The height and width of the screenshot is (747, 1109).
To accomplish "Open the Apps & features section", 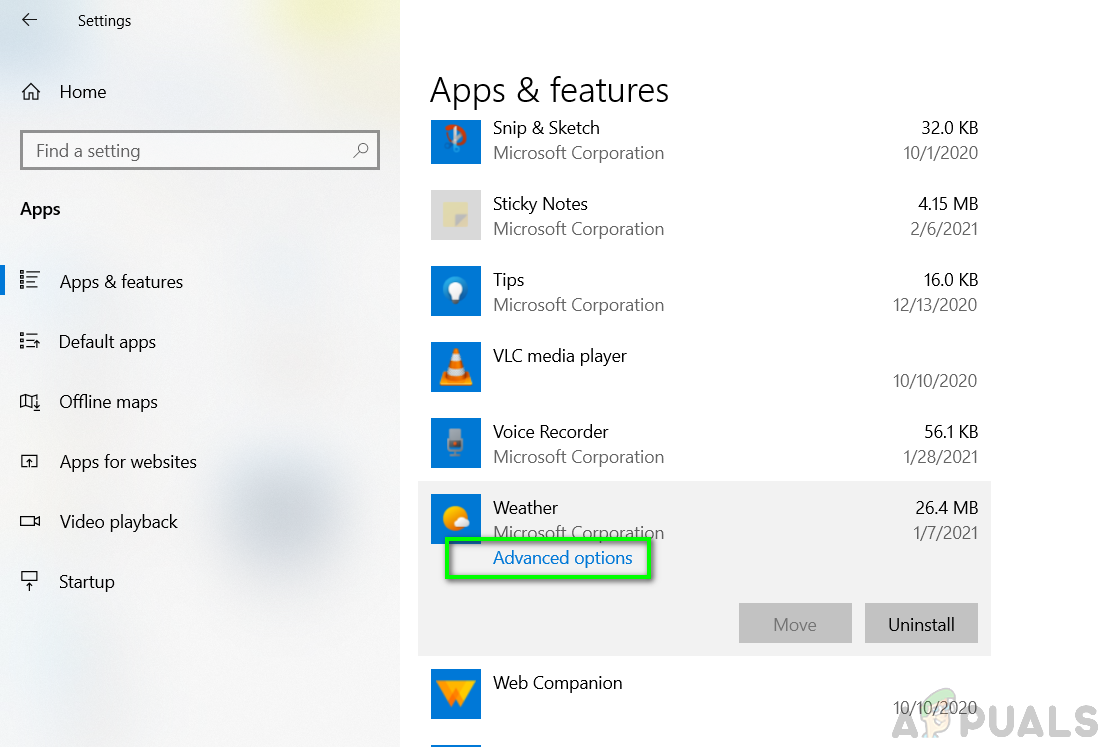I will (121, 282).
